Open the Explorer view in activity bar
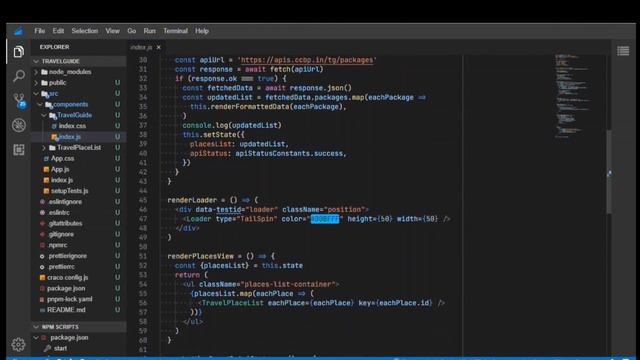Viewport: 640px width, 360px height. (18, 52)
